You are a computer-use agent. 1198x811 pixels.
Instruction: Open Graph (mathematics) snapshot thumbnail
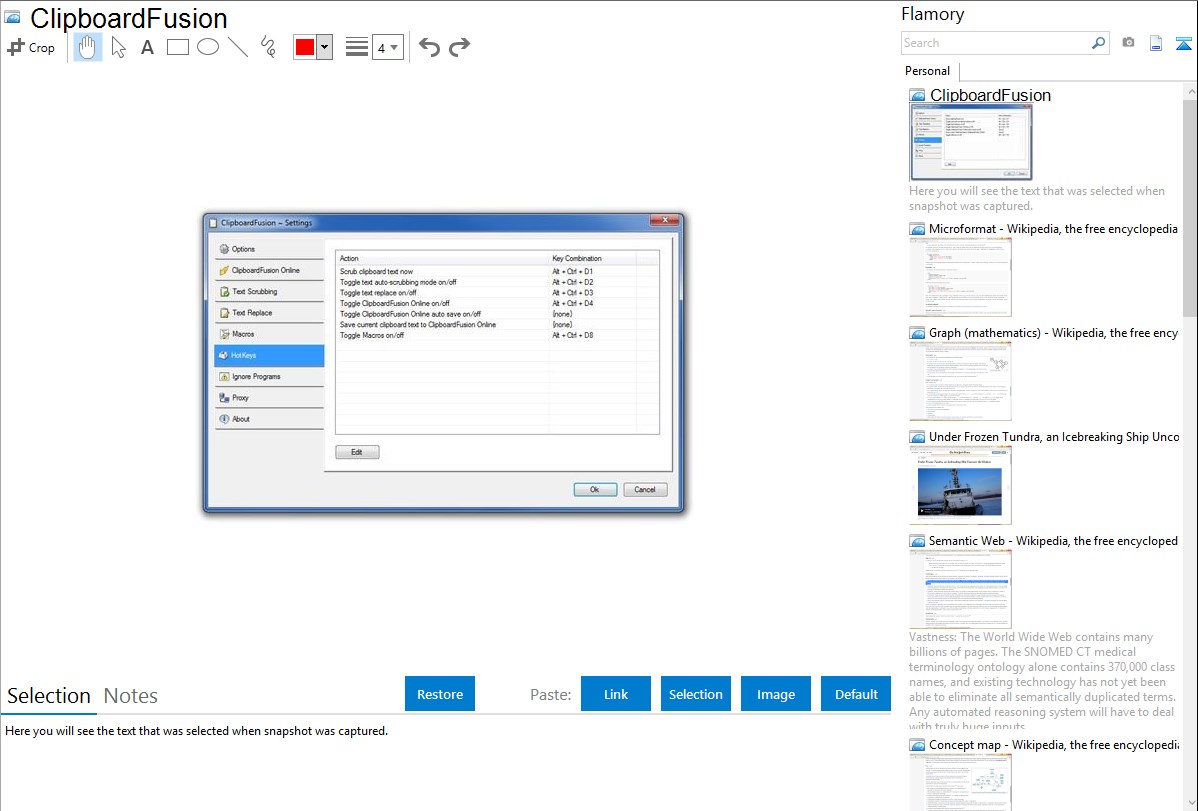(x=960, y=381)
